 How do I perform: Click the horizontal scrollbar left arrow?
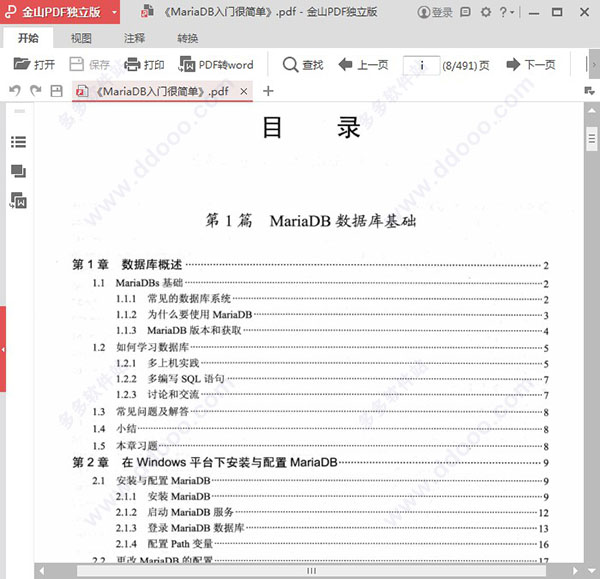[42, 571]
